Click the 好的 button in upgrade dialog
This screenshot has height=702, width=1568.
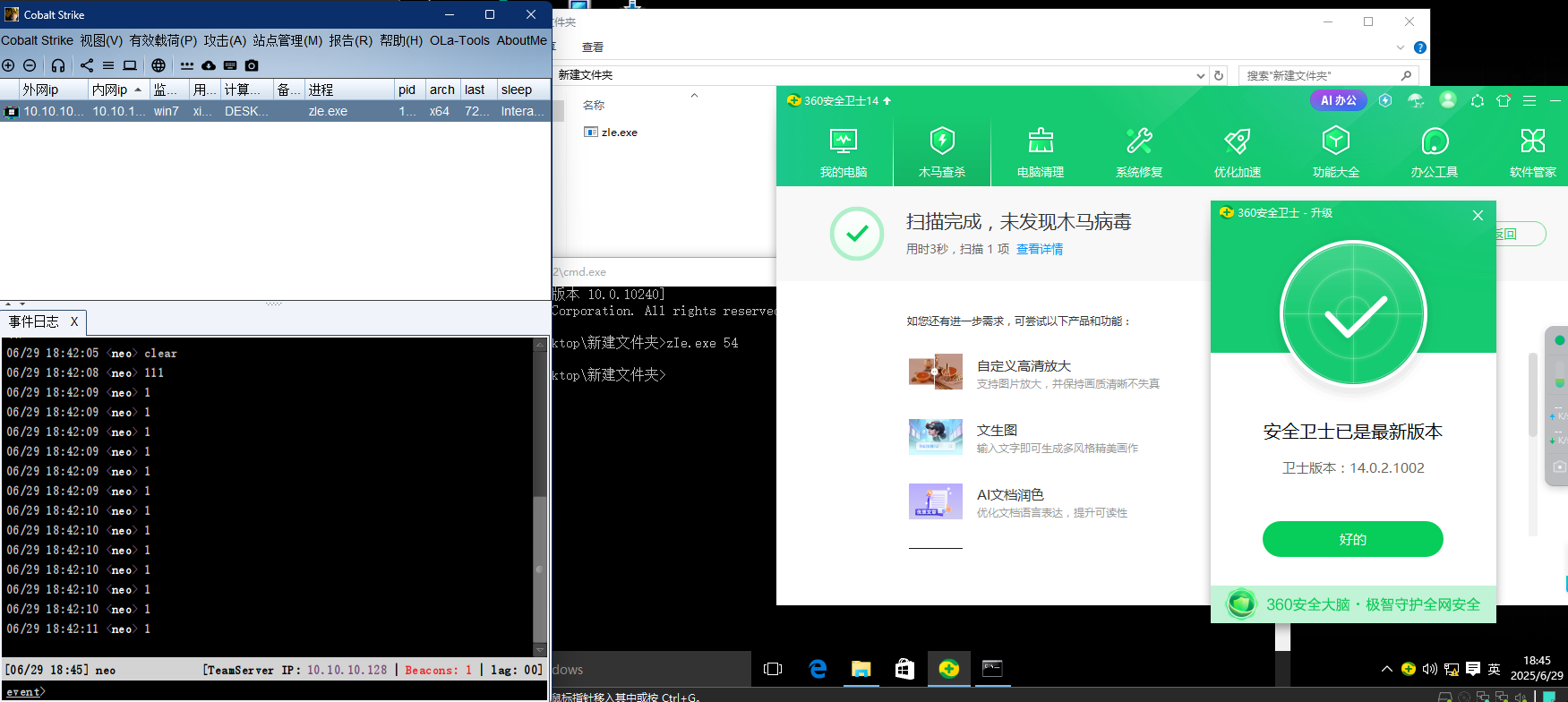[1352, 539]
